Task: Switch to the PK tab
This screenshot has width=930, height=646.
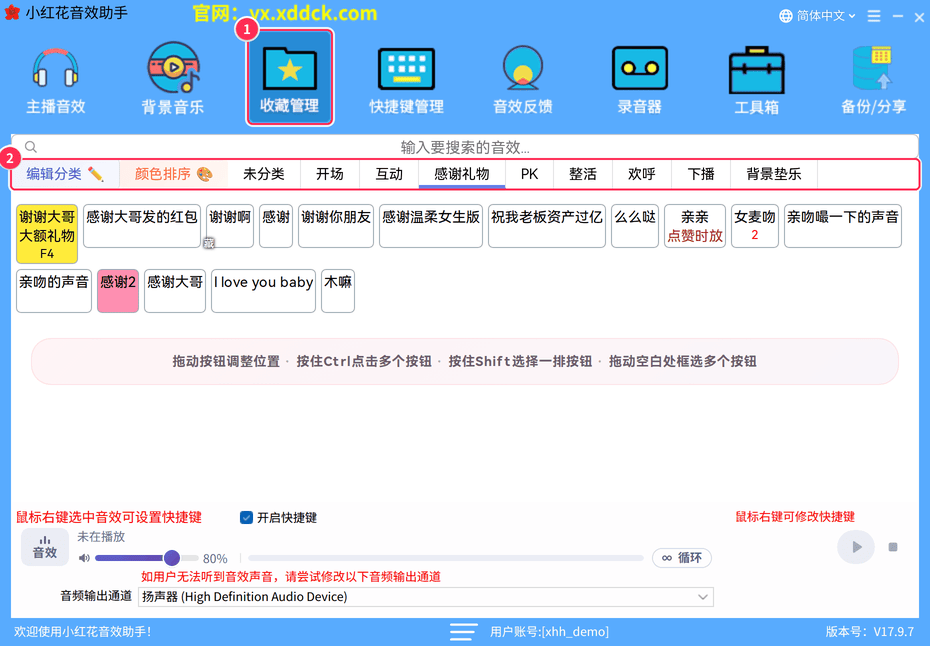Action: (x=529, y=174)
